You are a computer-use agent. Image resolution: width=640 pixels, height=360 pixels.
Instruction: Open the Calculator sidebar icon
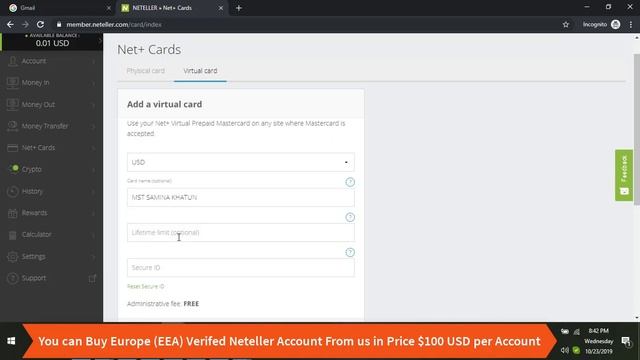pos(13,235)
